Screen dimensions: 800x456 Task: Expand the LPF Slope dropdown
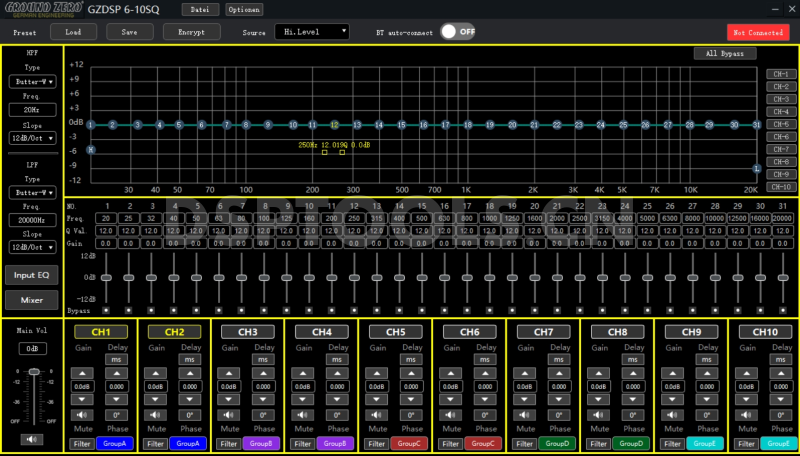point(32,248)
